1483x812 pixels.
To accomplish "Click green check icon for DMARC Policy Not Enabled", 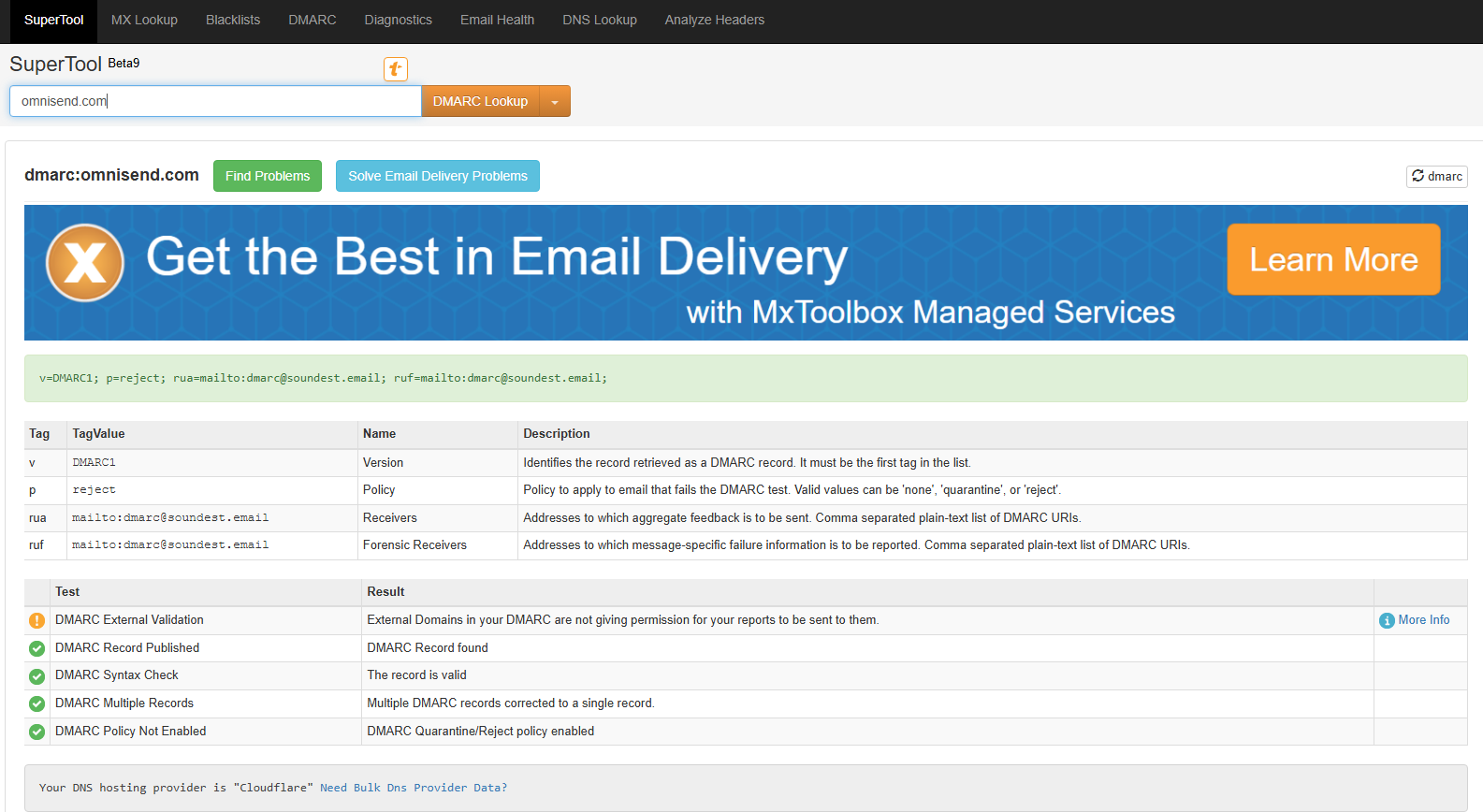I will pos(36,732).
